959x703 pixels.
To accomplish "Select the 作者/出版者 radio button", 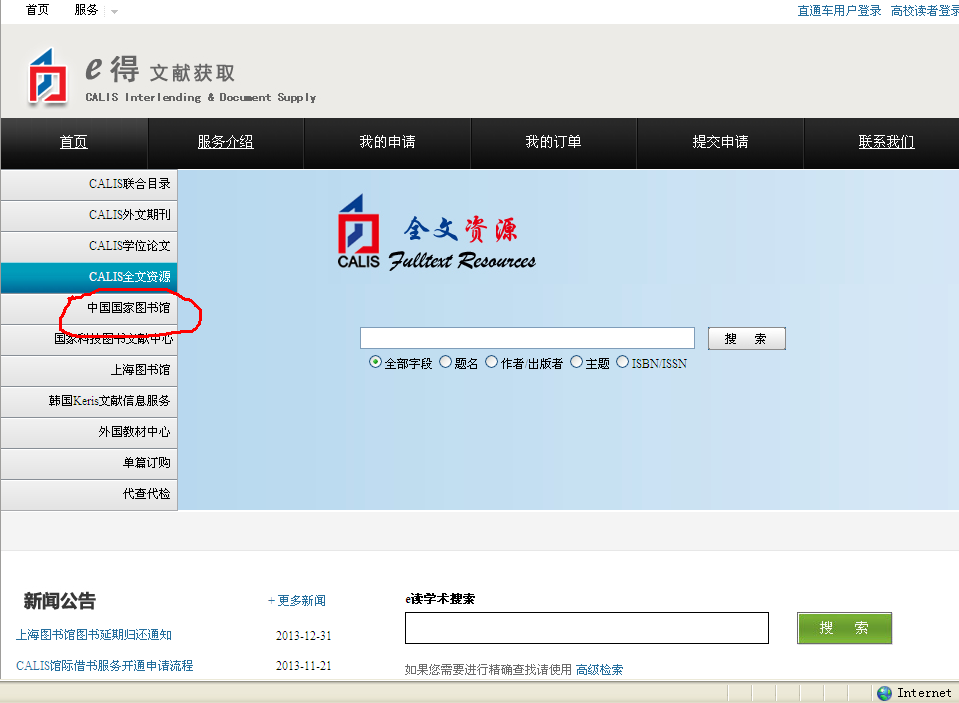I will point(492,362).
